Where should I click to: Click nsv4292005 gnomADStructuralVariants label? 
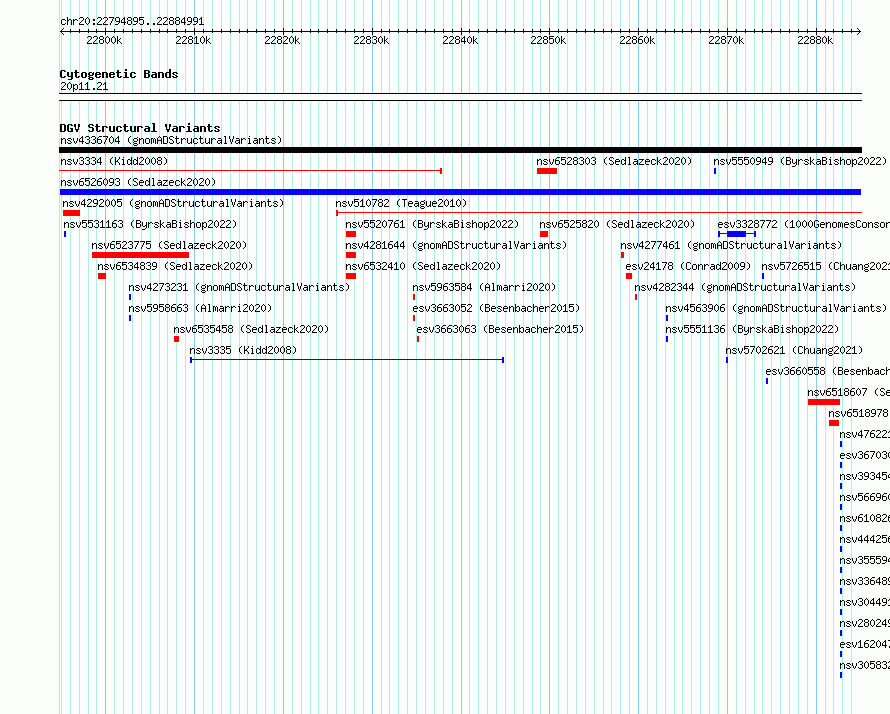click(173, 203)
